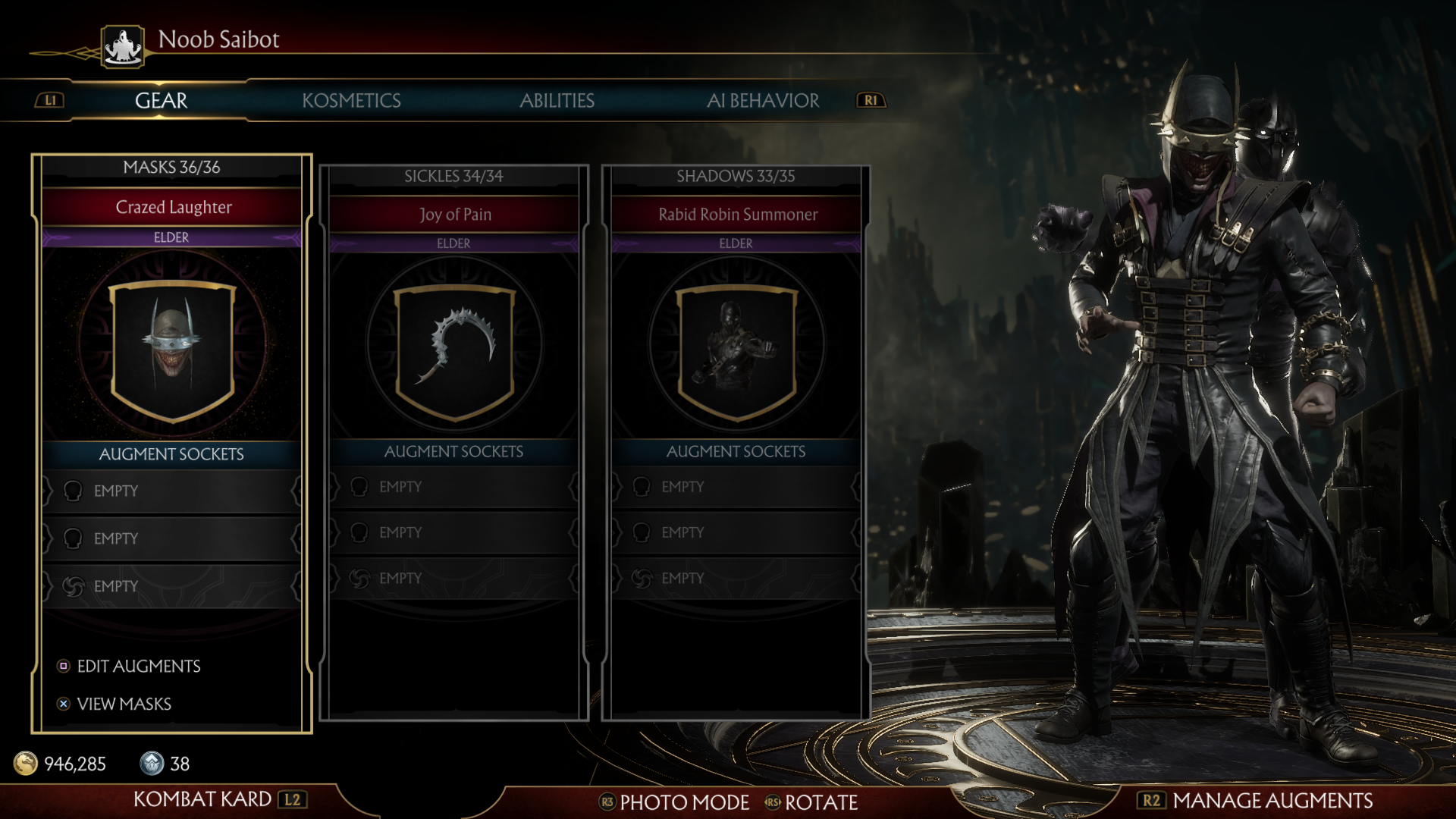1456x819 pixels.
Task: Select third empty augment socket under Sickles
Action: (453, 578)
